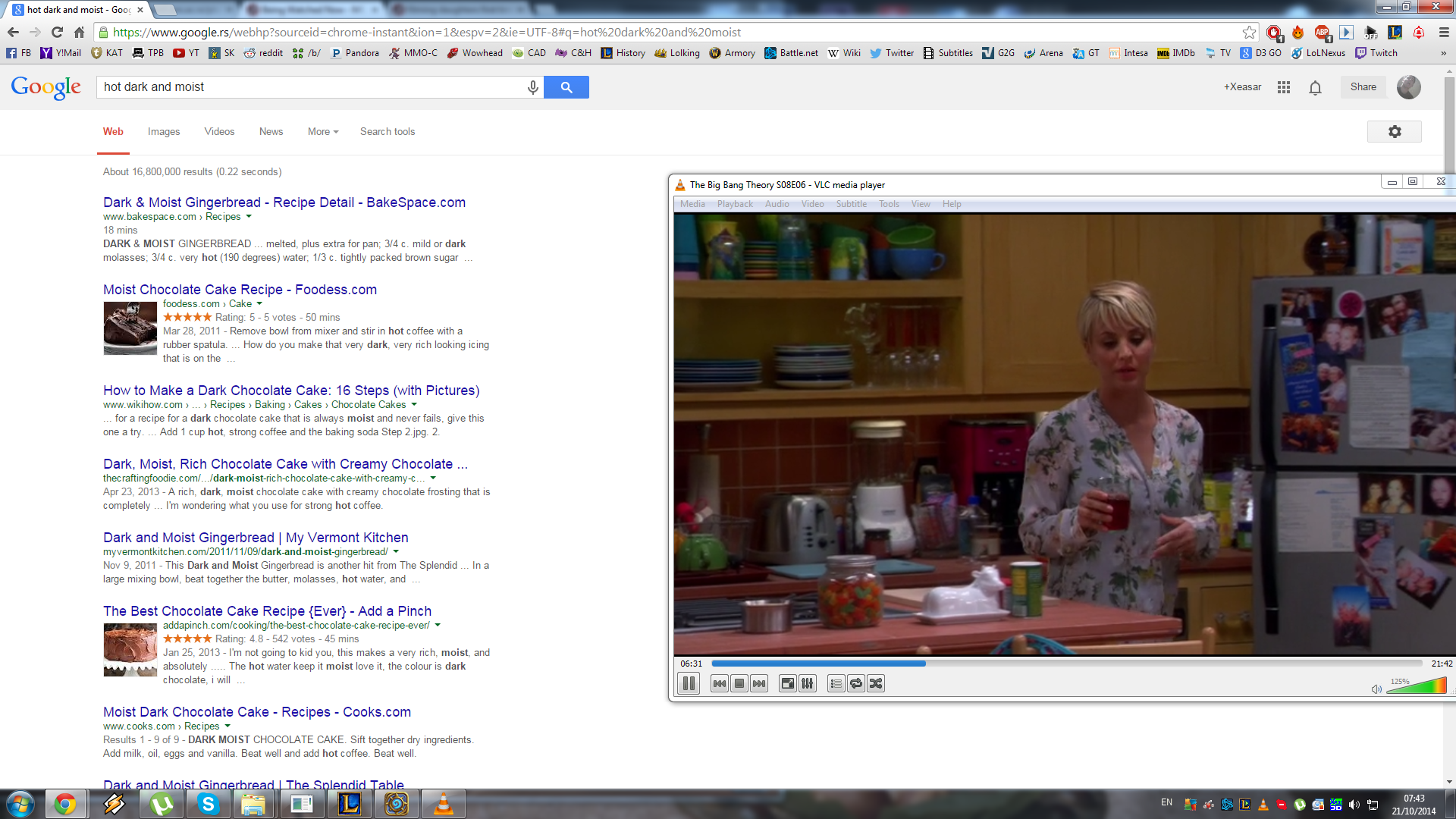Open VLC Video menu
The height and width of the screenshot is (819, 1456).
click(812, 204)
